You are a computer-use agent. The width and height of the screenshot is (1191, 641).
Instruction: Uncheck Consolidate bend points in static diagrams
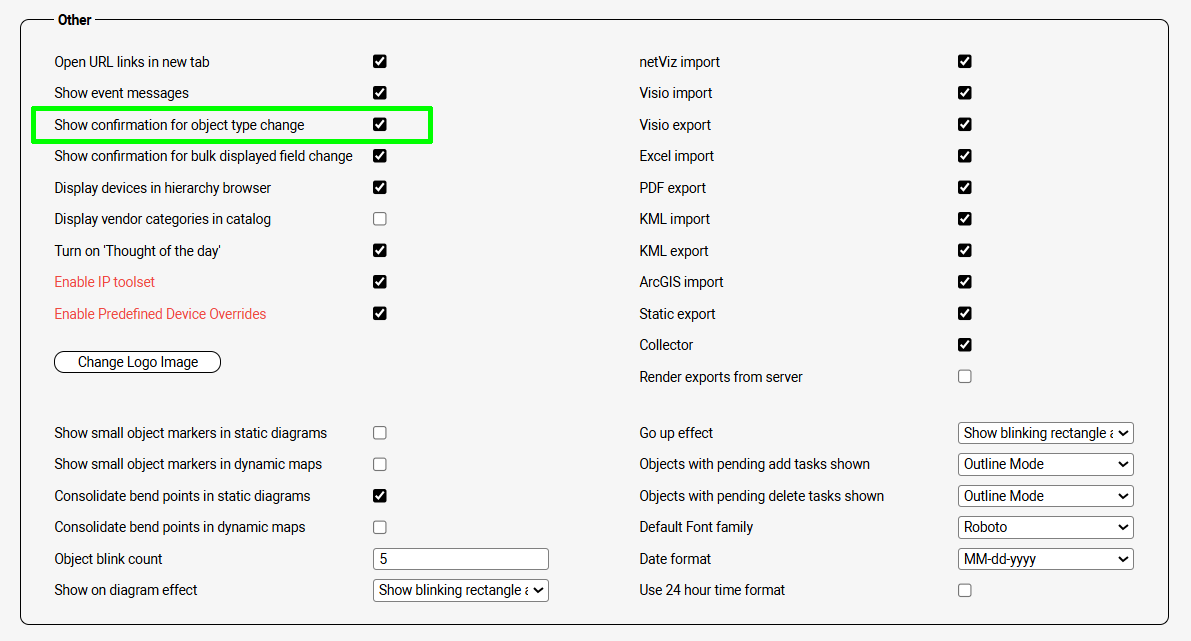pyautogui.click(x=380, y=496)
